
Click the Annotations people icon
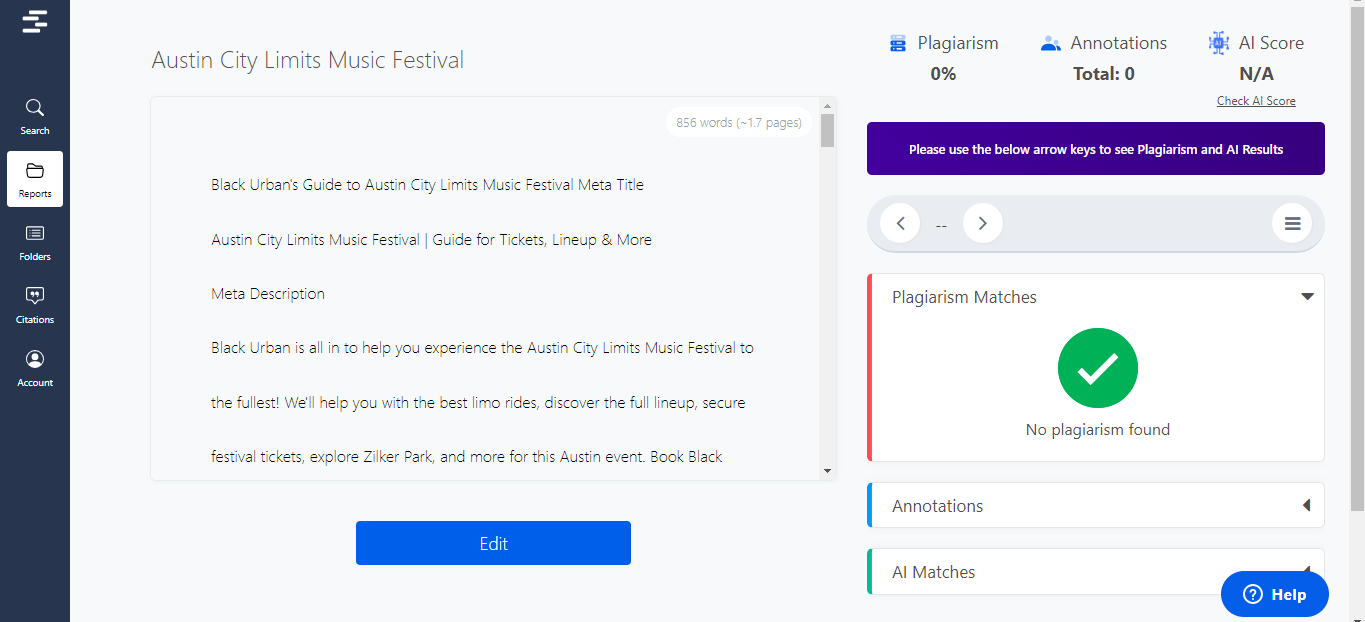point(1050,43)
